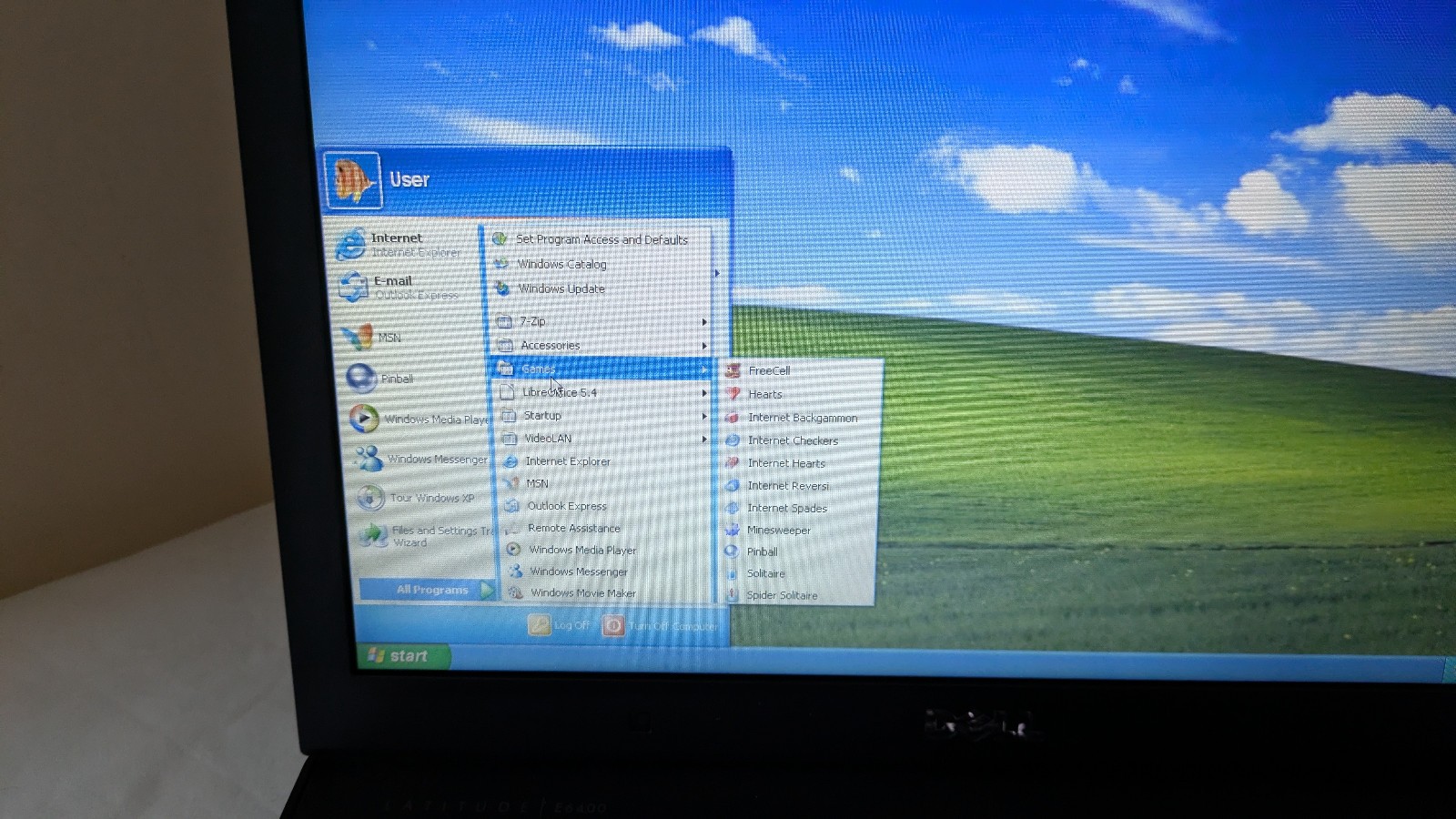Viewport: 1456px width, 819px height.
Task: Click Turn Off Computer button
Action: (x=660, y=626)
